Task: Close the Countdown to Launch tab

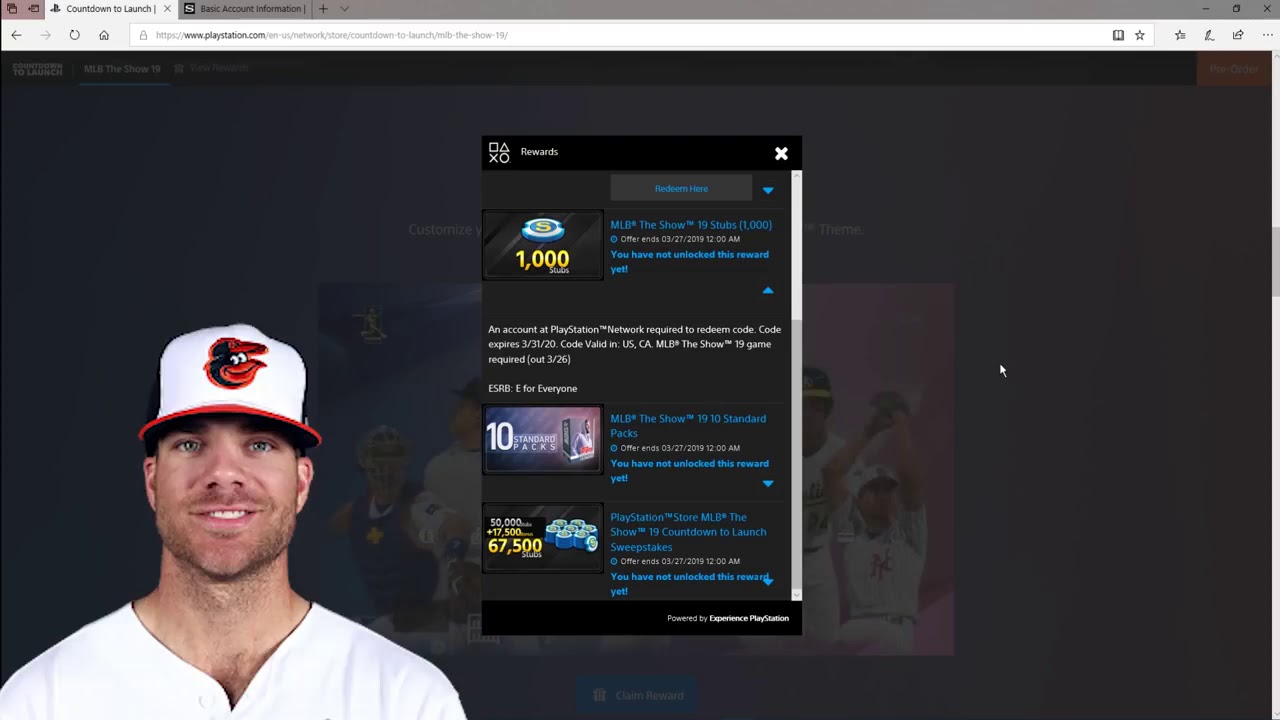Action: tap(167, 9)
